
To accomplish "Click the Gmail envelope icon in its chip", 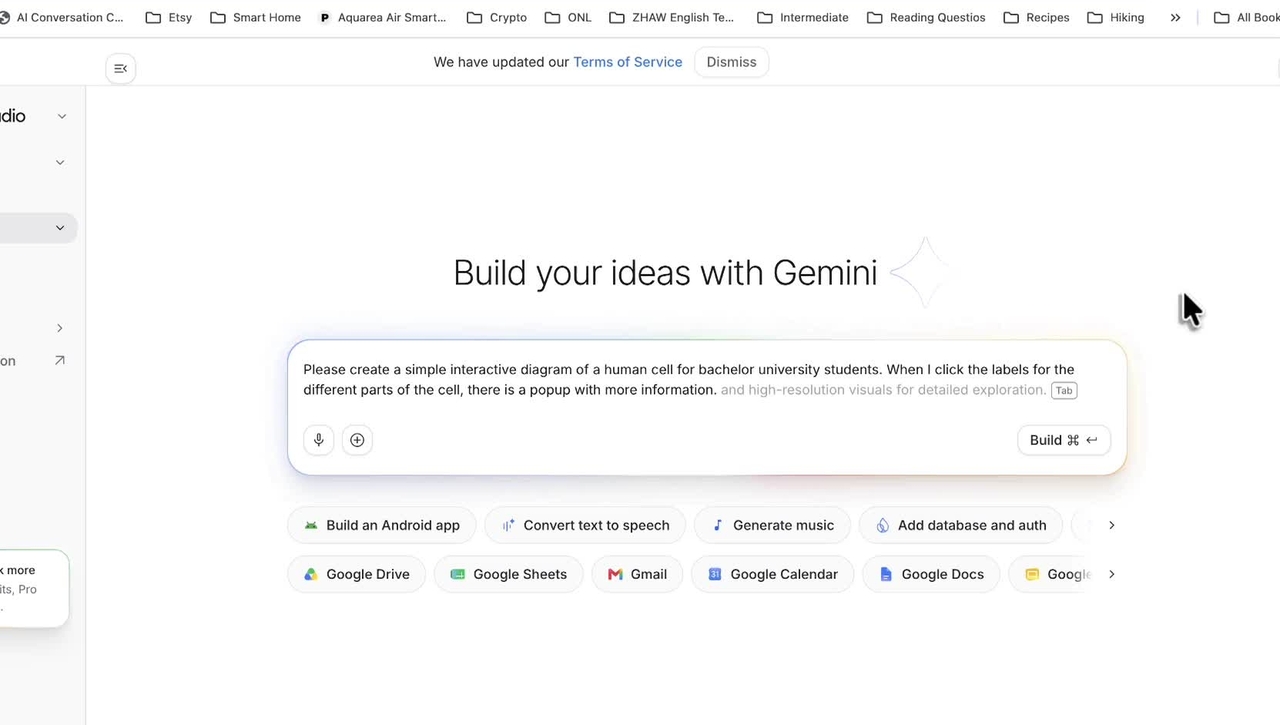I will coord(615,574).
